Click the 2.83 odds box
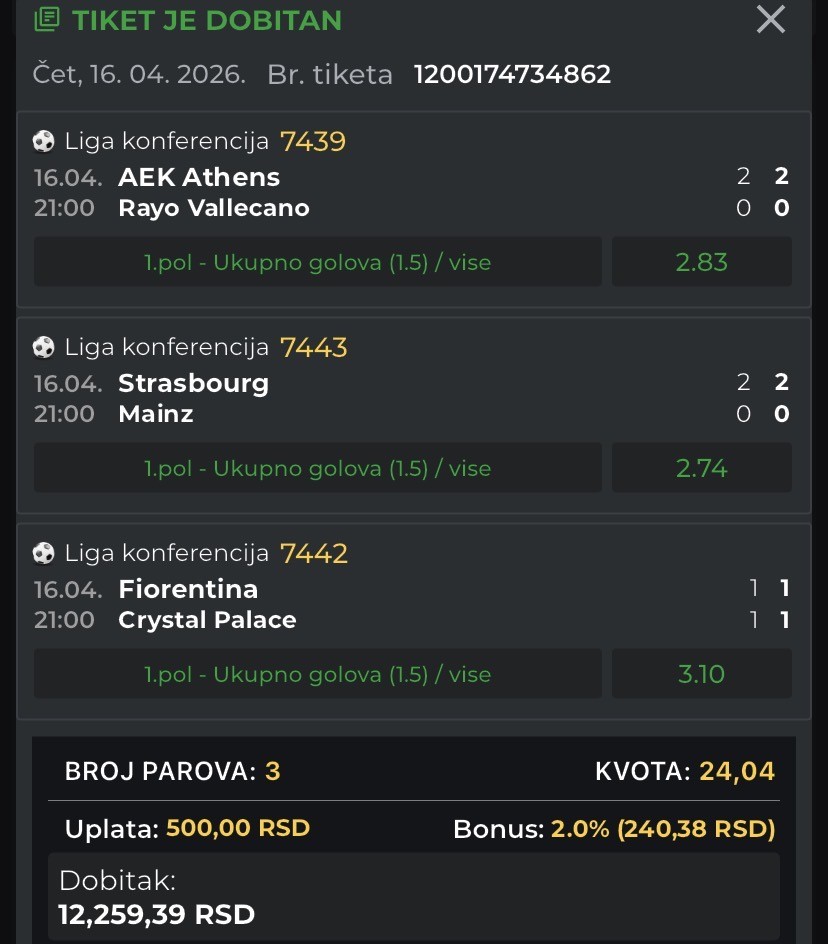828x944 pixels. [701, 262]
